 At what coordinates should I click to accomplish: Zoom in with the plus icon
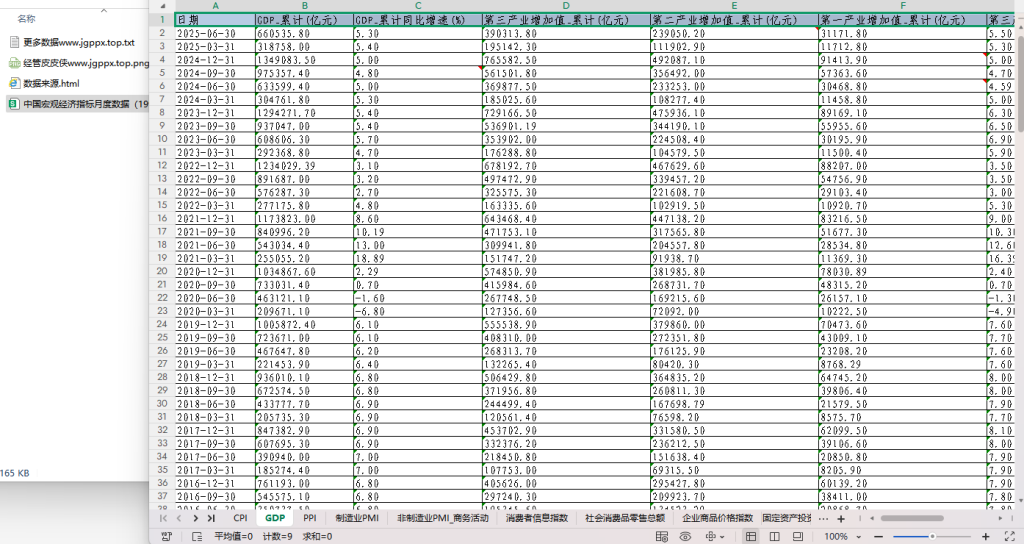click(985, 536)
